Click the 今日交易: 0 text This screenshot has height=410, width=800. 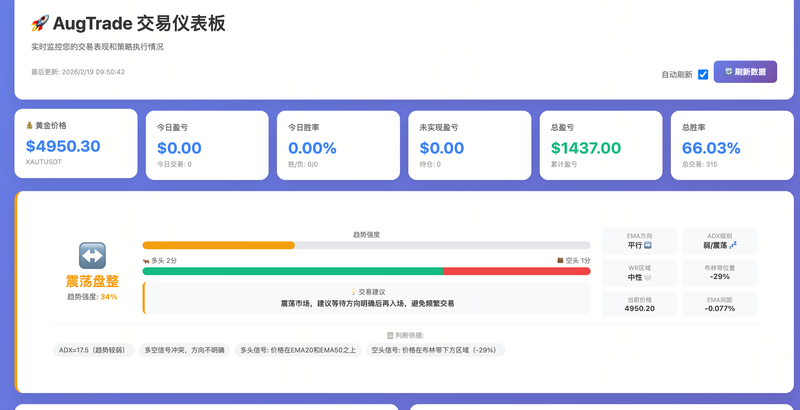coord(174,164)
